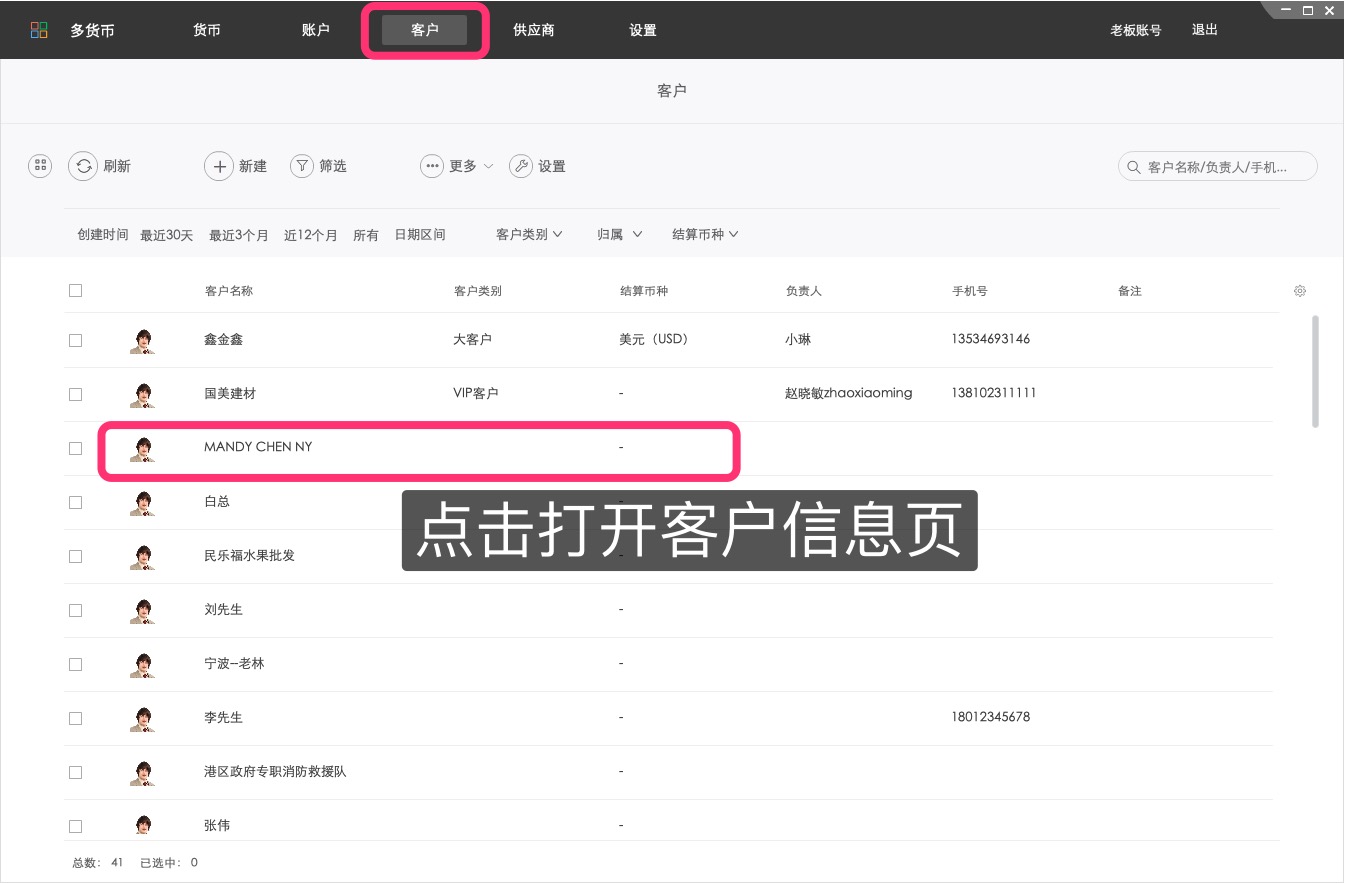Expand the 归属 filter dropdown
The height and width of the screenshot is (883, 1345).
point(619,234)
